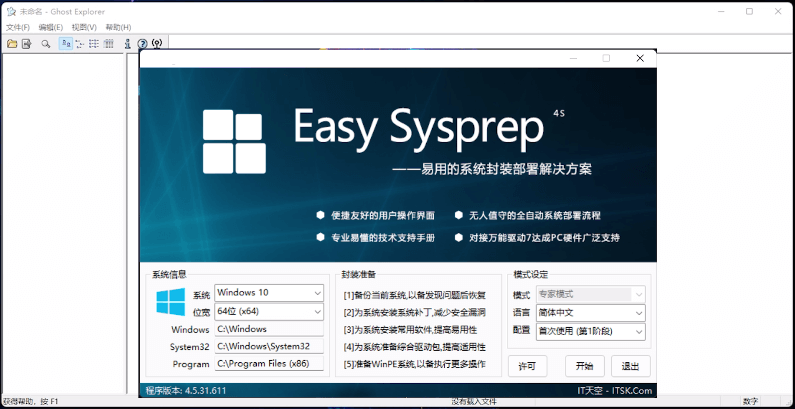The image size is (795, 409).
Task: Select Small Icons view in Ghost Explorer toolbar
Action: [80, 44]
